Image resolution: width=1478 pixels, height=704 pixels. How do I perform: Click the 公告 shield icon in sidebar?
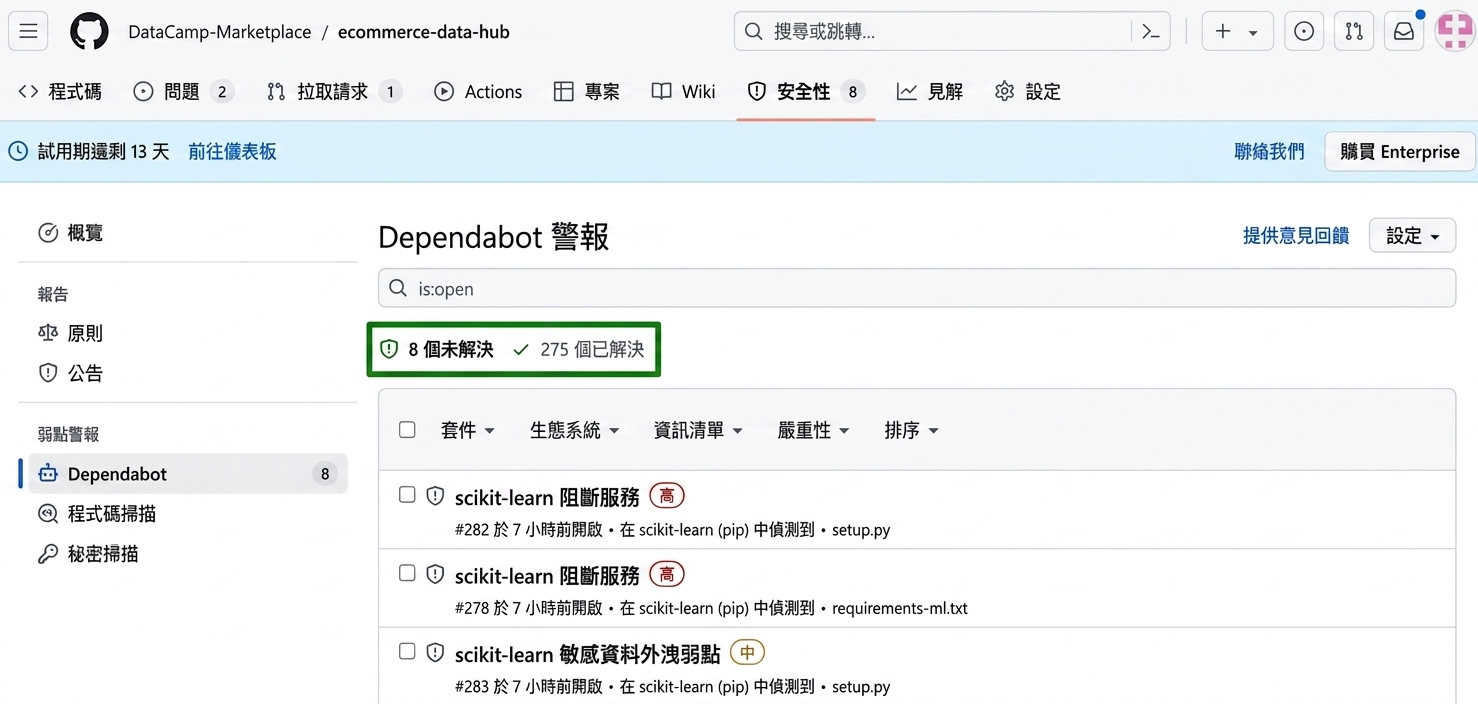click(48, 373)
